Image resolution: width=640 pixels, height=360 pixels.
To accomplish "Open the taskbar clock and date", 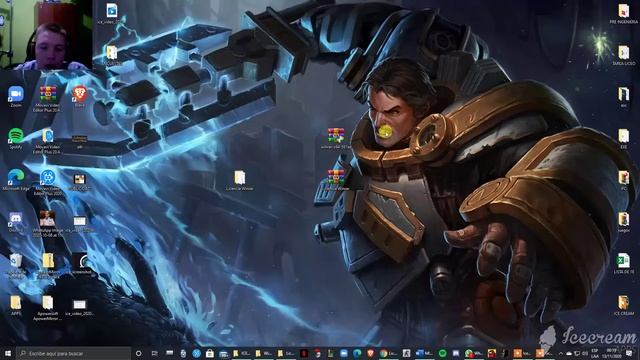I will tap(611, 353).
